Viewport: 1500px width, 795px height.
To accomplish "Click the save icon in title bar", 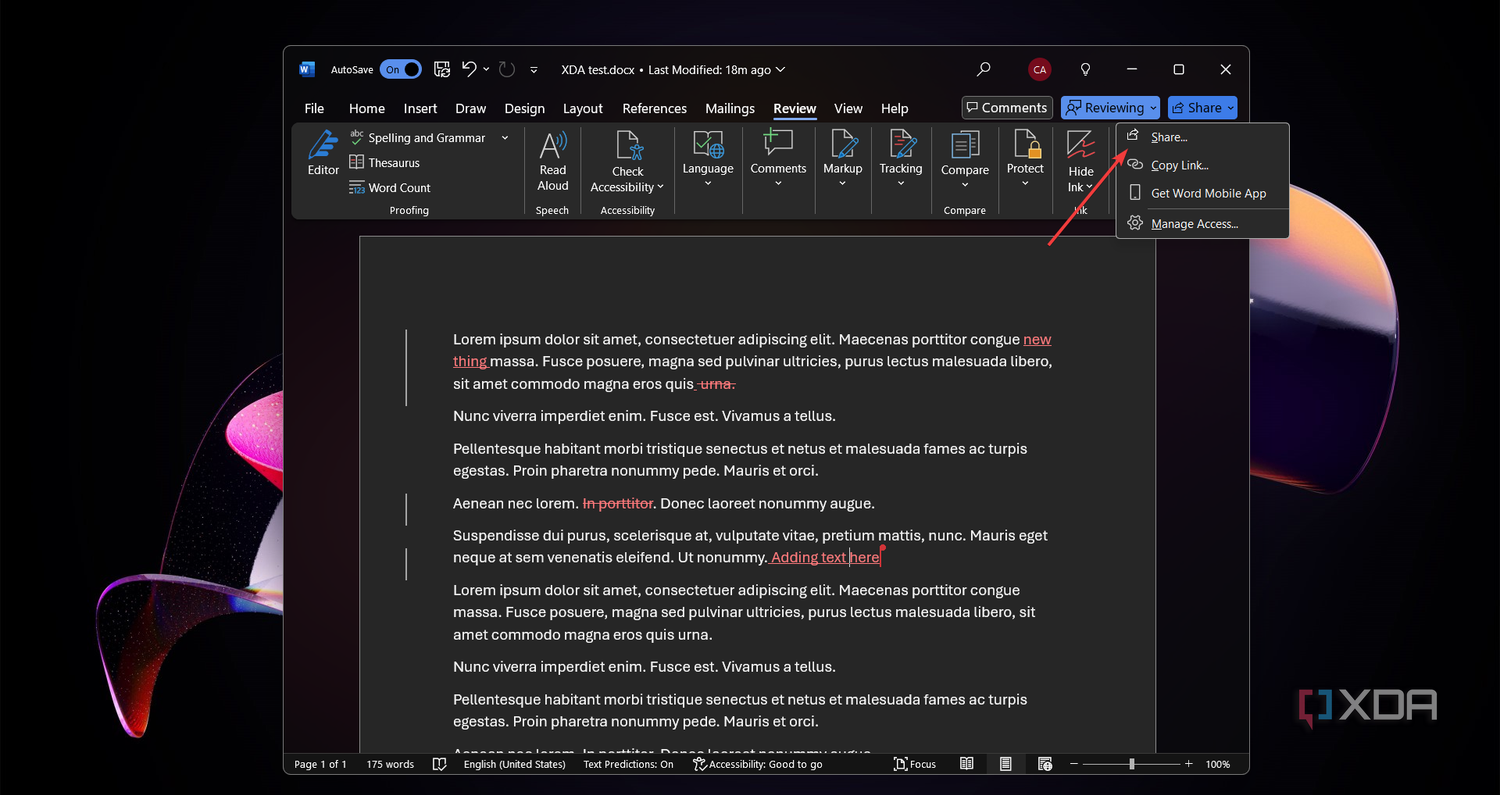I will [x=440, y=70].
